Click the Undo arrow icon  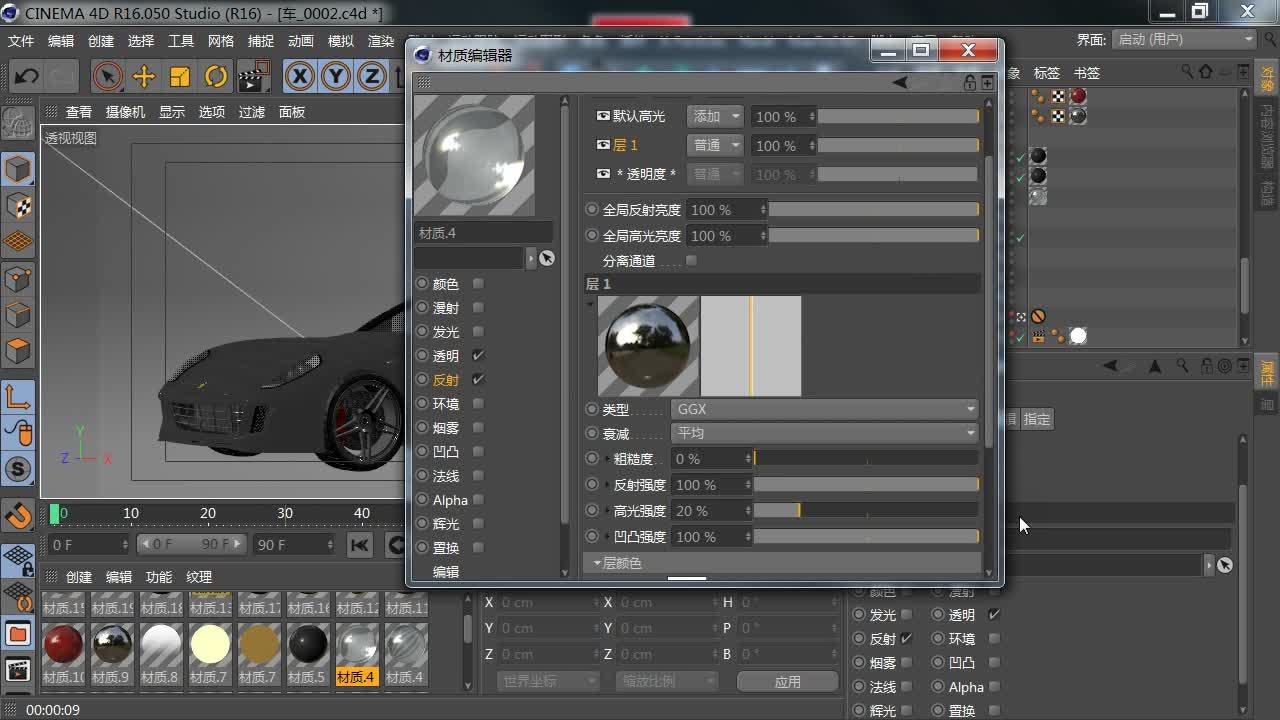point(27,76)
